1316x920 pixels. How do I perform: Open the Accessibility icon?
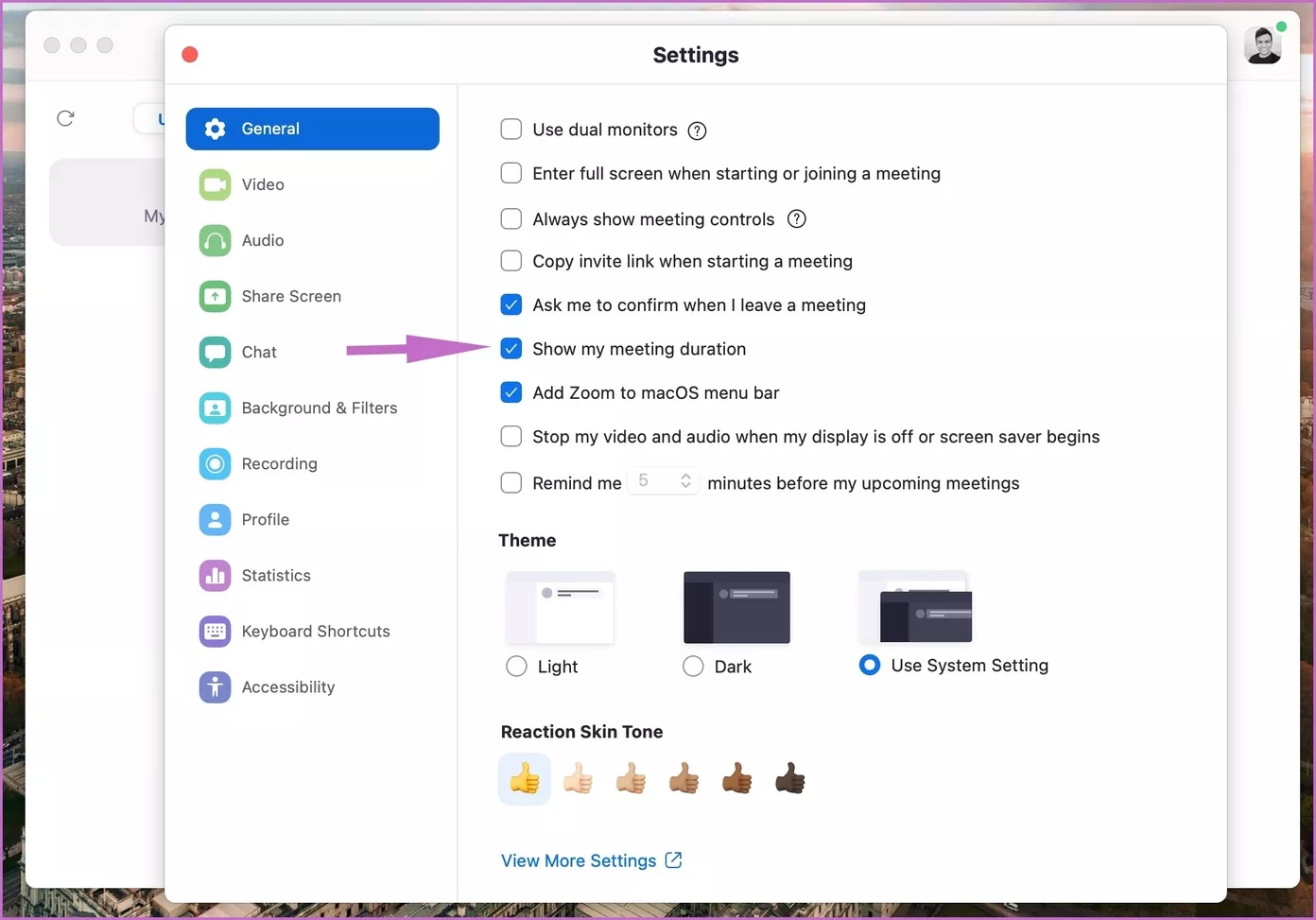(x=215, y=686)
